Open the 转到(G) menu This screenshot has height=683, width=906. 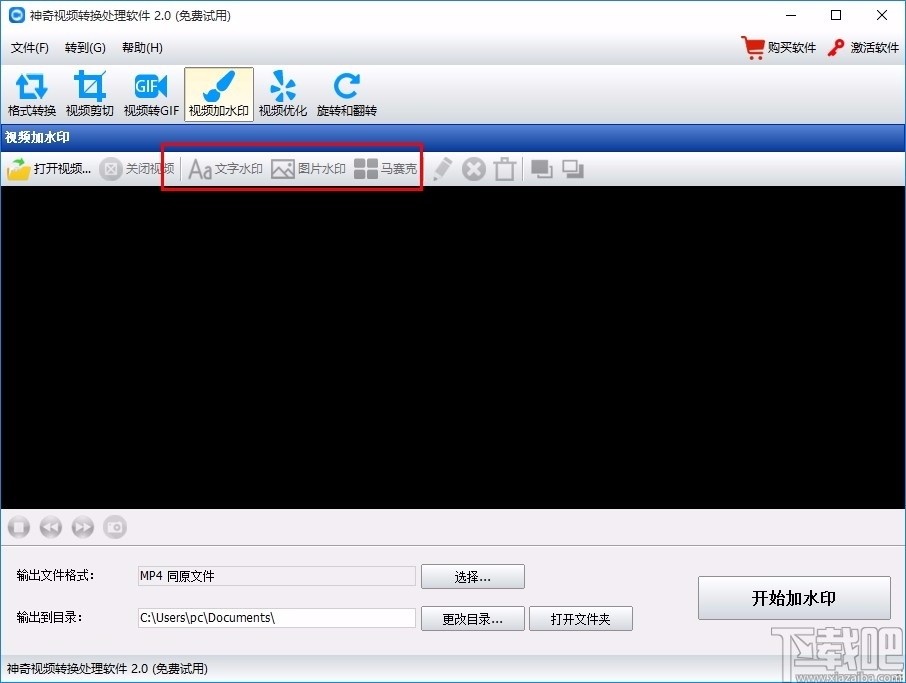tap(85, 47)
